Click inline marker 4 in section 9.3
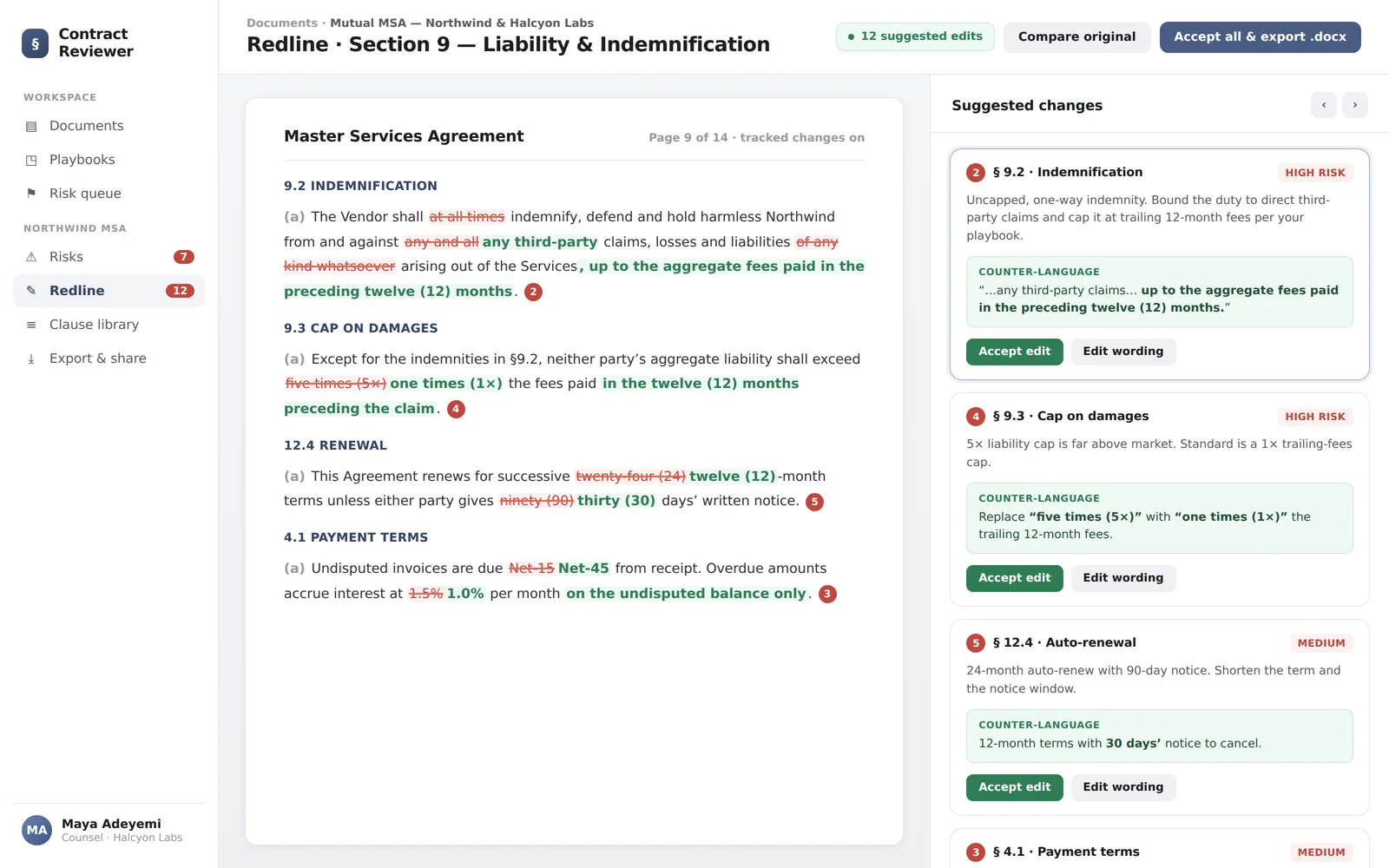The height and width of the screenshot is (868, 1389). (x=456, y=409)
